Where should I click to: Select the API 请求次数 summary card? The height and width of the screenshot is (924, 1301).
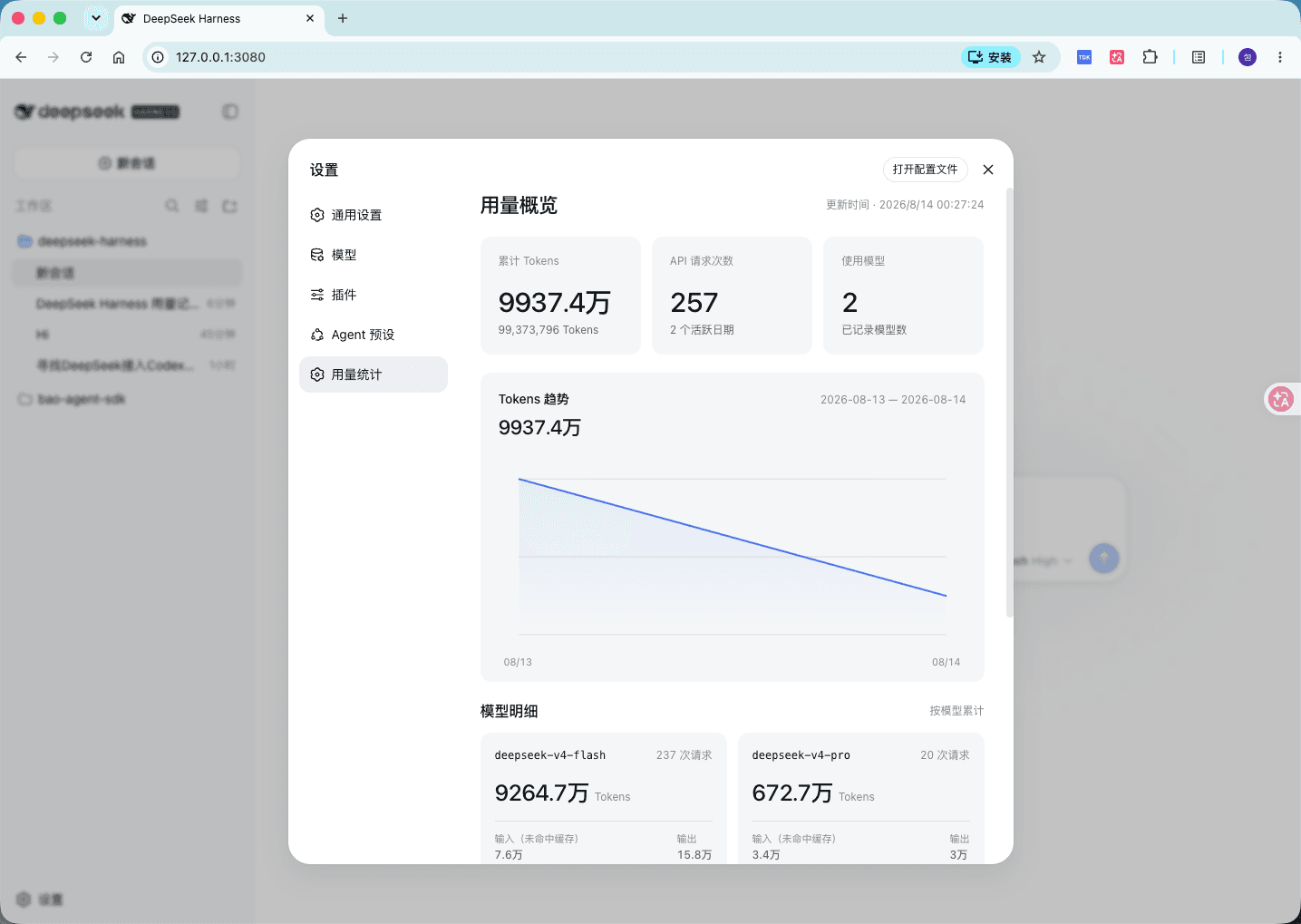tap(732, 296)
